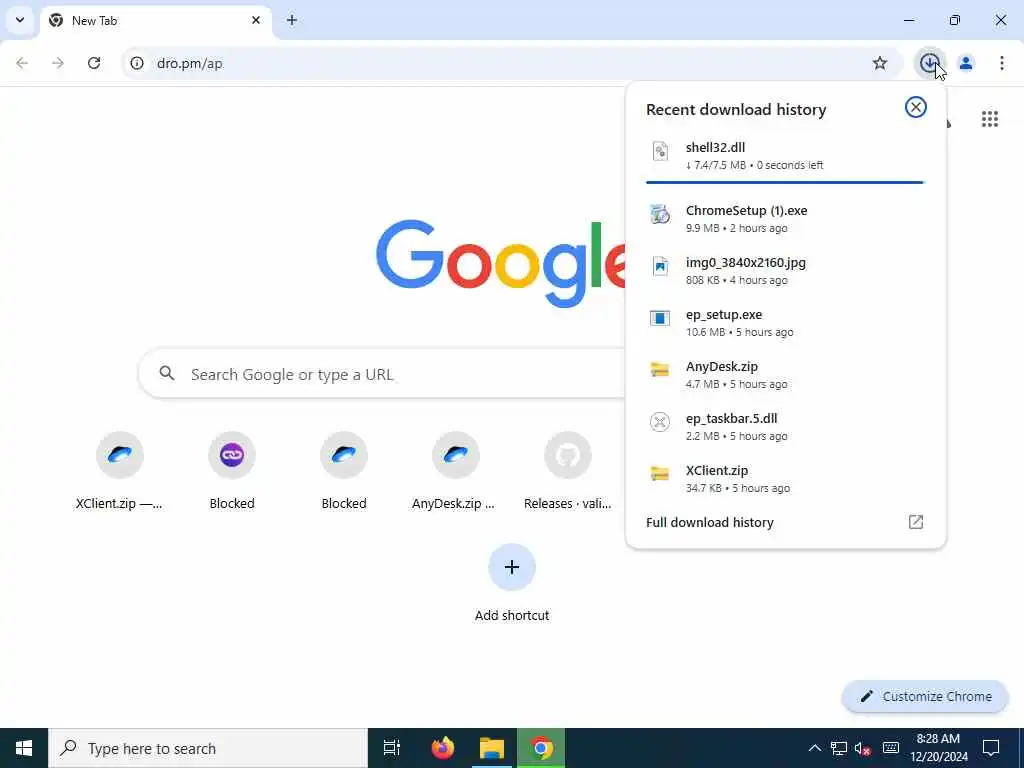This screenshot has width=1024, height=768.
Task: Expand the tab search dropdown arrow
Action: [20, 20]
